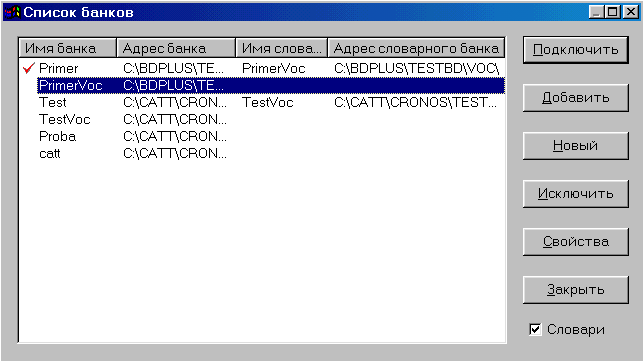Click the Подключить button
The width and height of the screenshot is (643, 361).
(x=575, y=50)
